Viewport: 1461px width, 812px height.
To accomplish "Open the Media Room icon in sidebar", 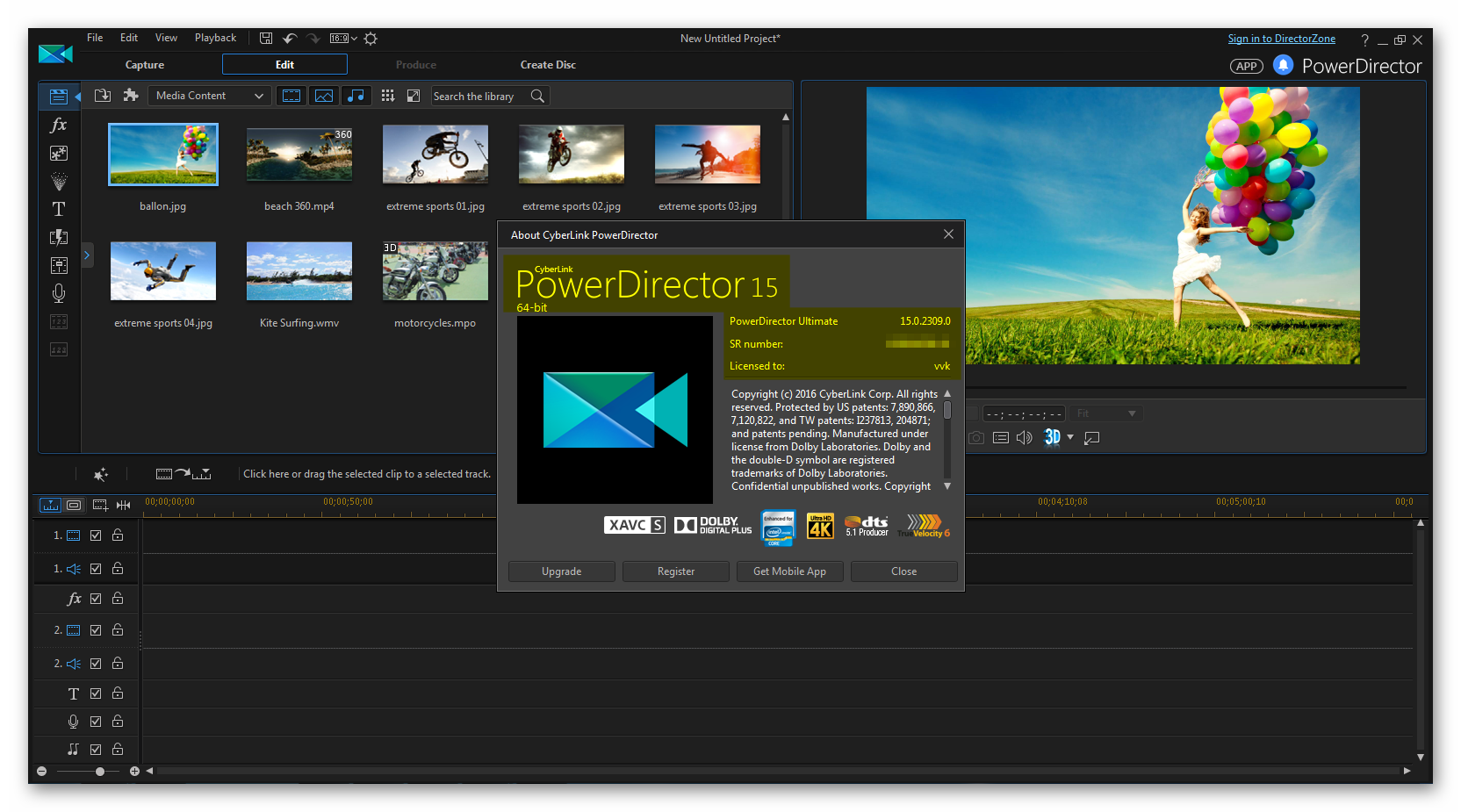I will point(58,97).
